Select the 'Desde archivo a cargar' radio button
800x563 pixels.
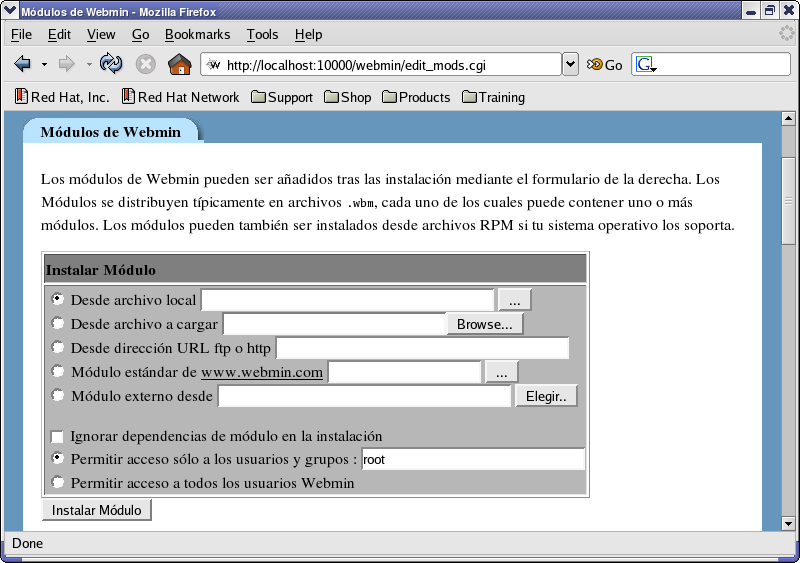58,323
